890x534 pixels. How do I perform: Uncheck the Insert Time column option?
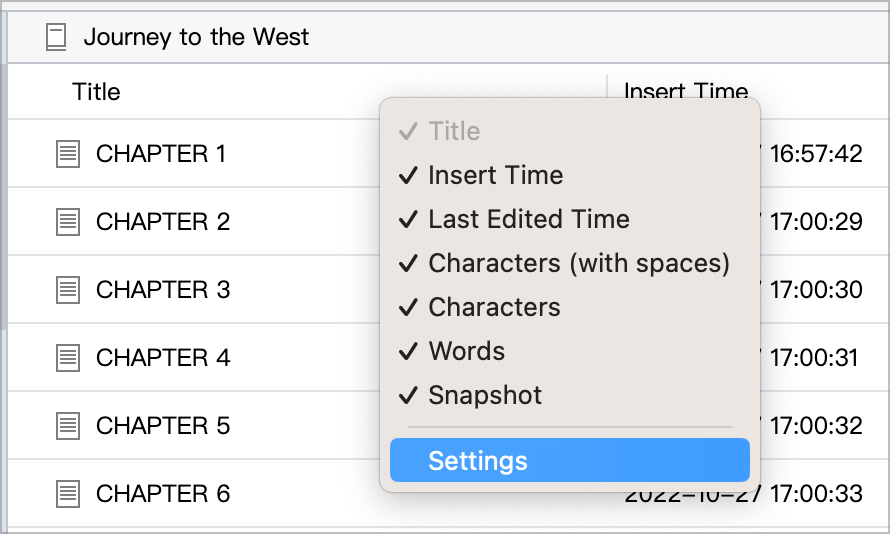point(570,175)
